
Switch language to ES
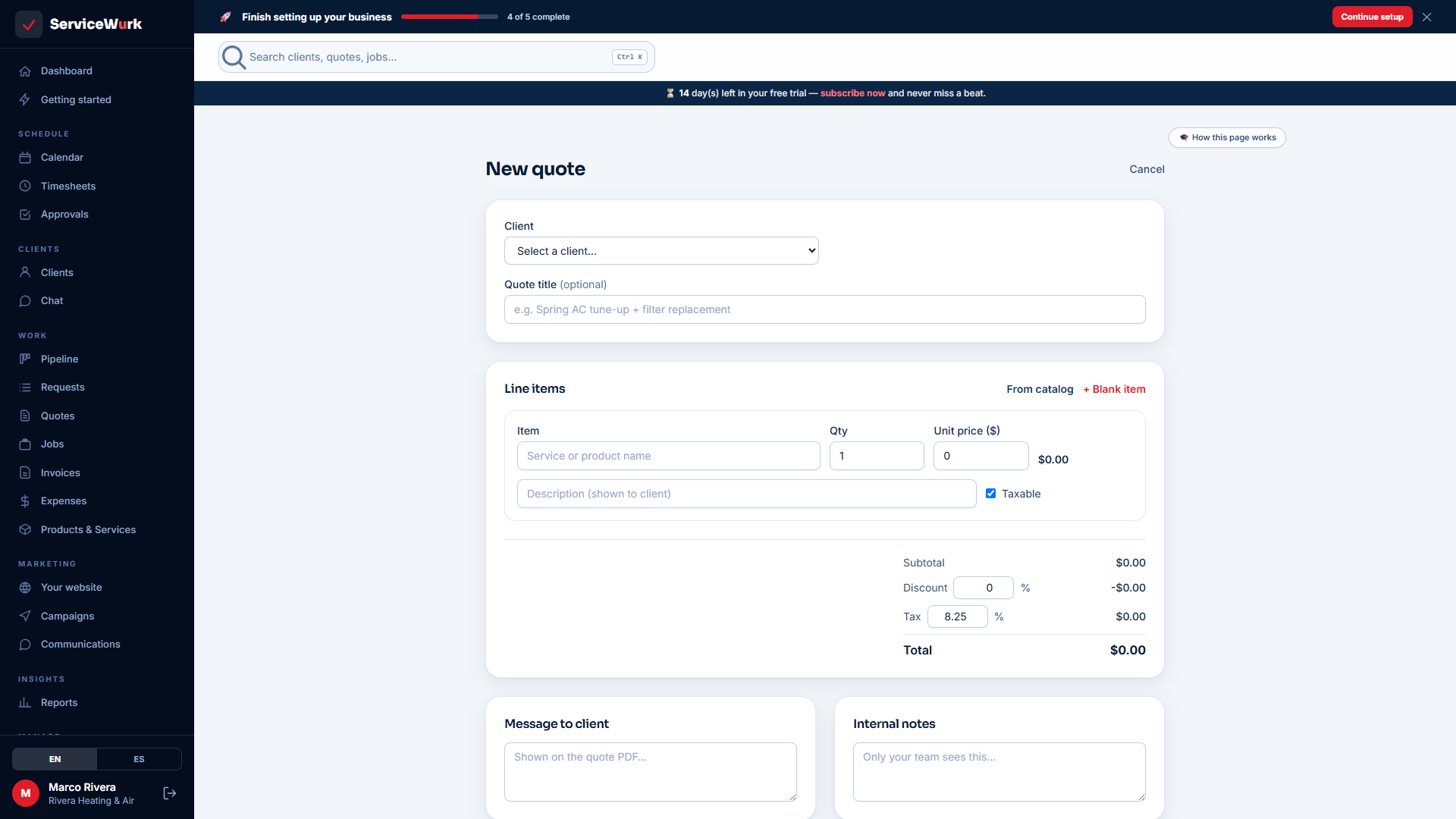(139, 759)
